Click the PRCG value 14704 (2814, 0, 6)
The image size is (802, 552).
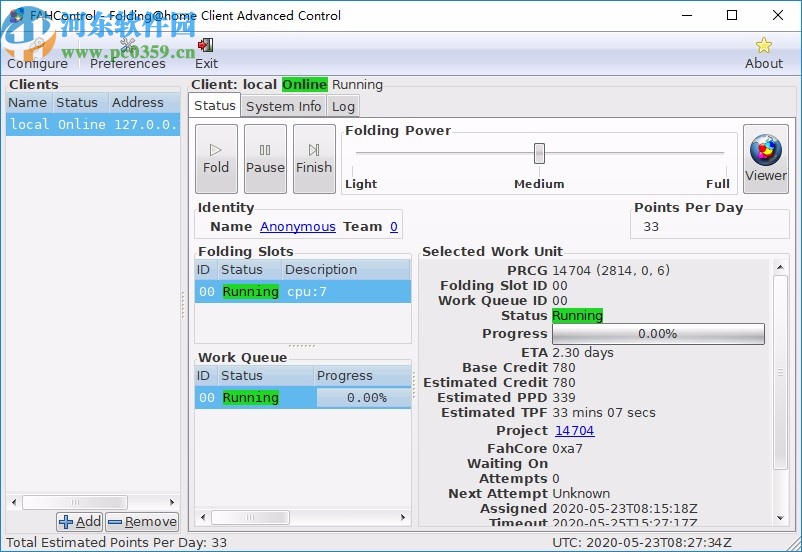pos(611,270)
